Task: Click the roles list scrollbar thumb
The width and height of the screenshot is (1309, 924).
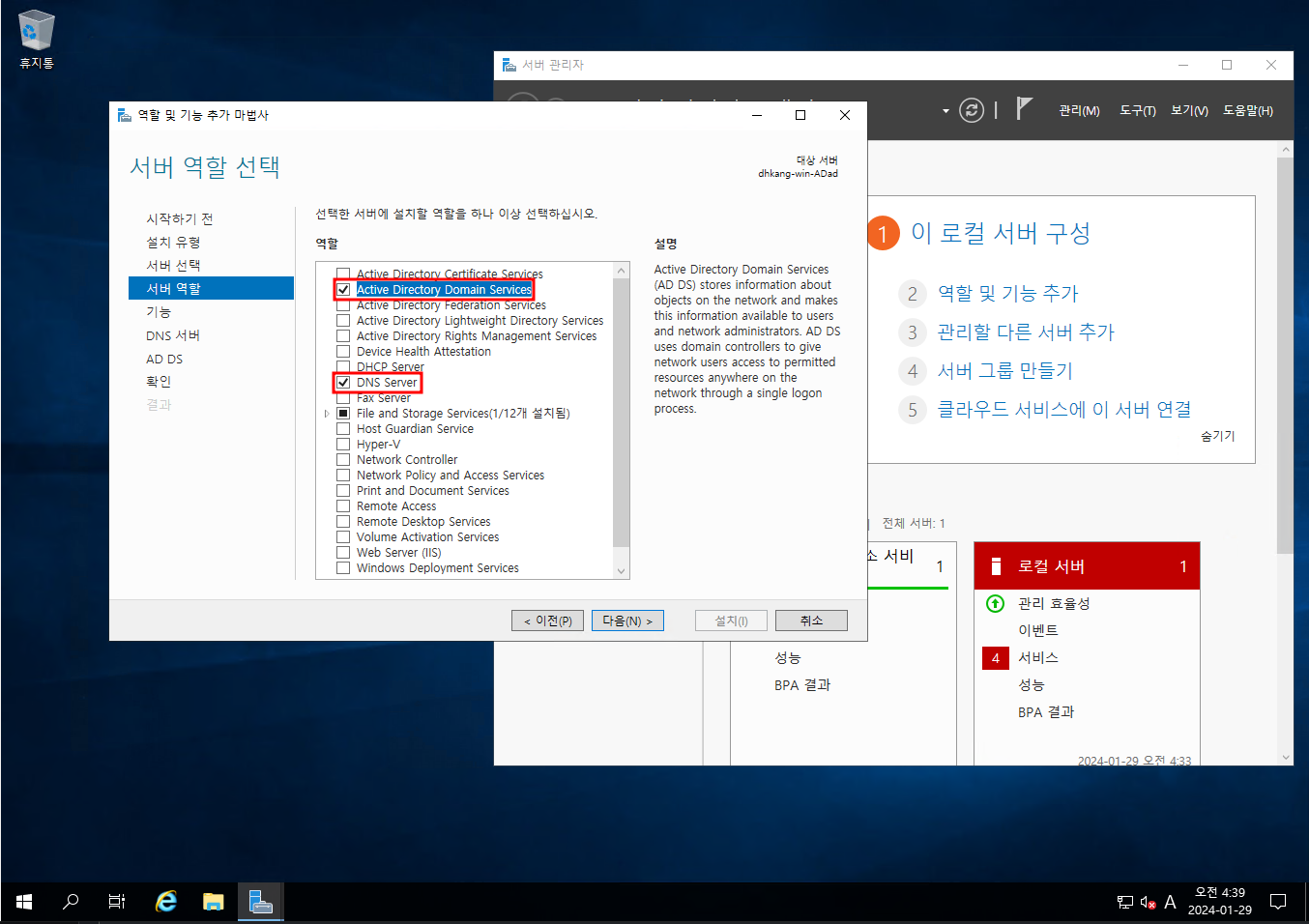Action: (x=621, y=414)
